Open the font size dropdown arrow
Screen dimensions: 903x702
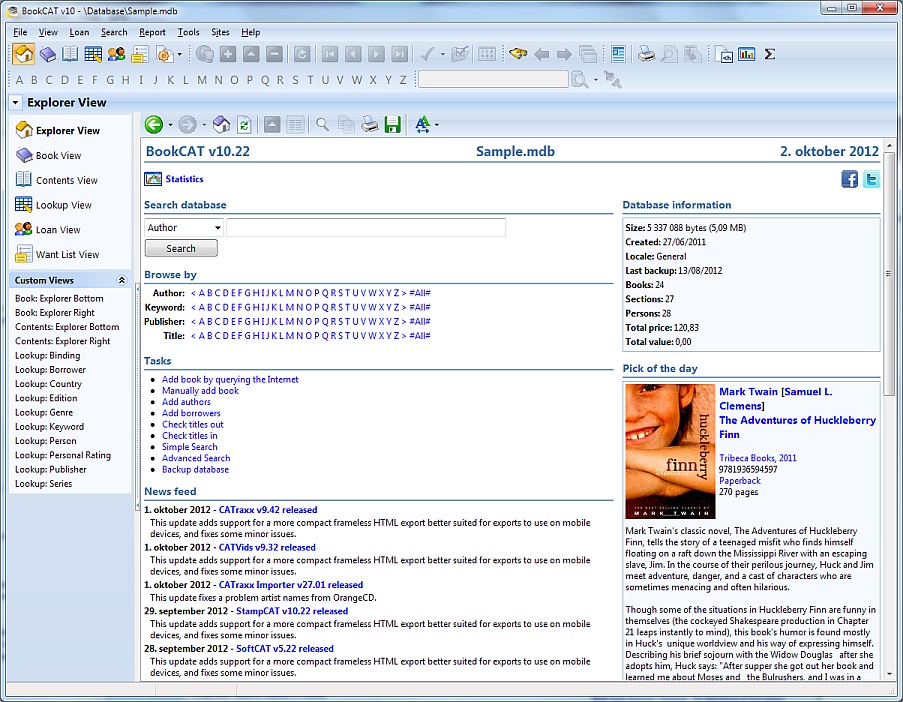(x=437, y=124)
